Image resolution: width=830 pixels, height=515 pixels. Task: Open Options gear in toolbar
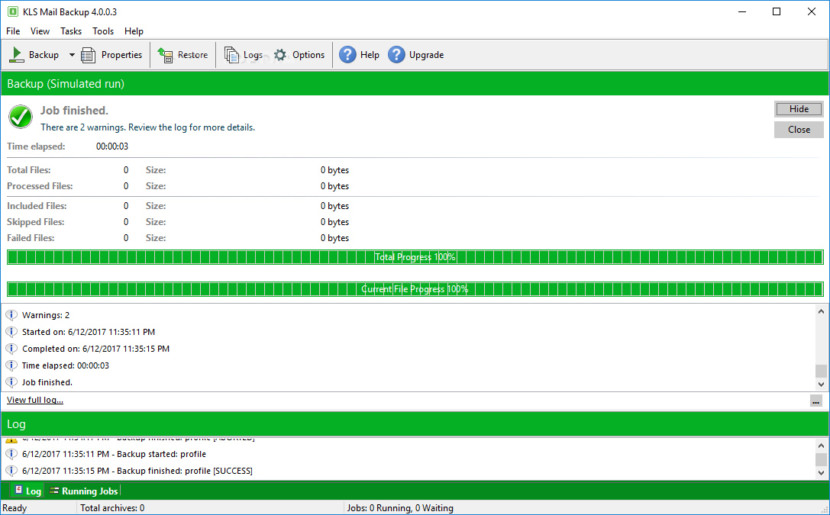coord(280,55)
